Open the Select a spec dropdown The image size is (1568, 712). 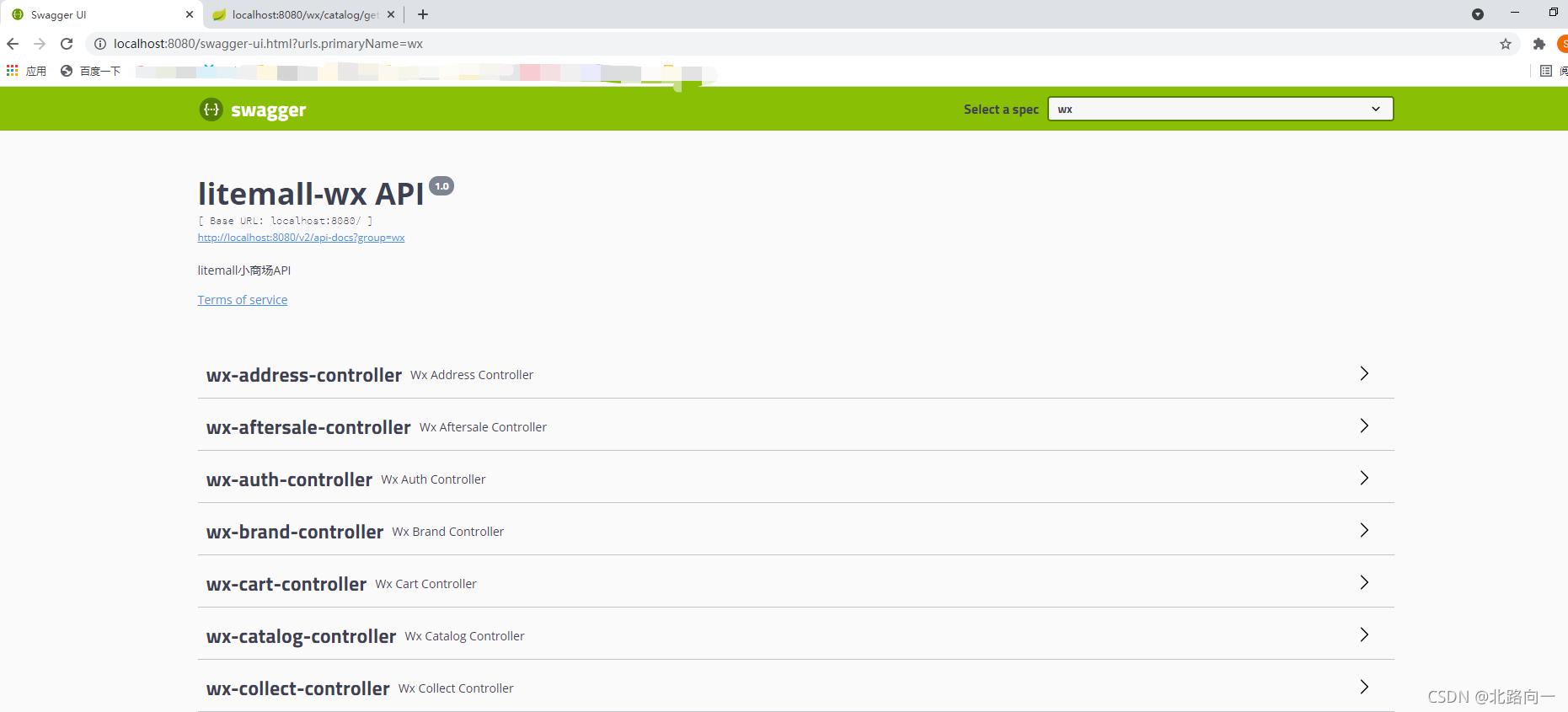click(1220, 109)
